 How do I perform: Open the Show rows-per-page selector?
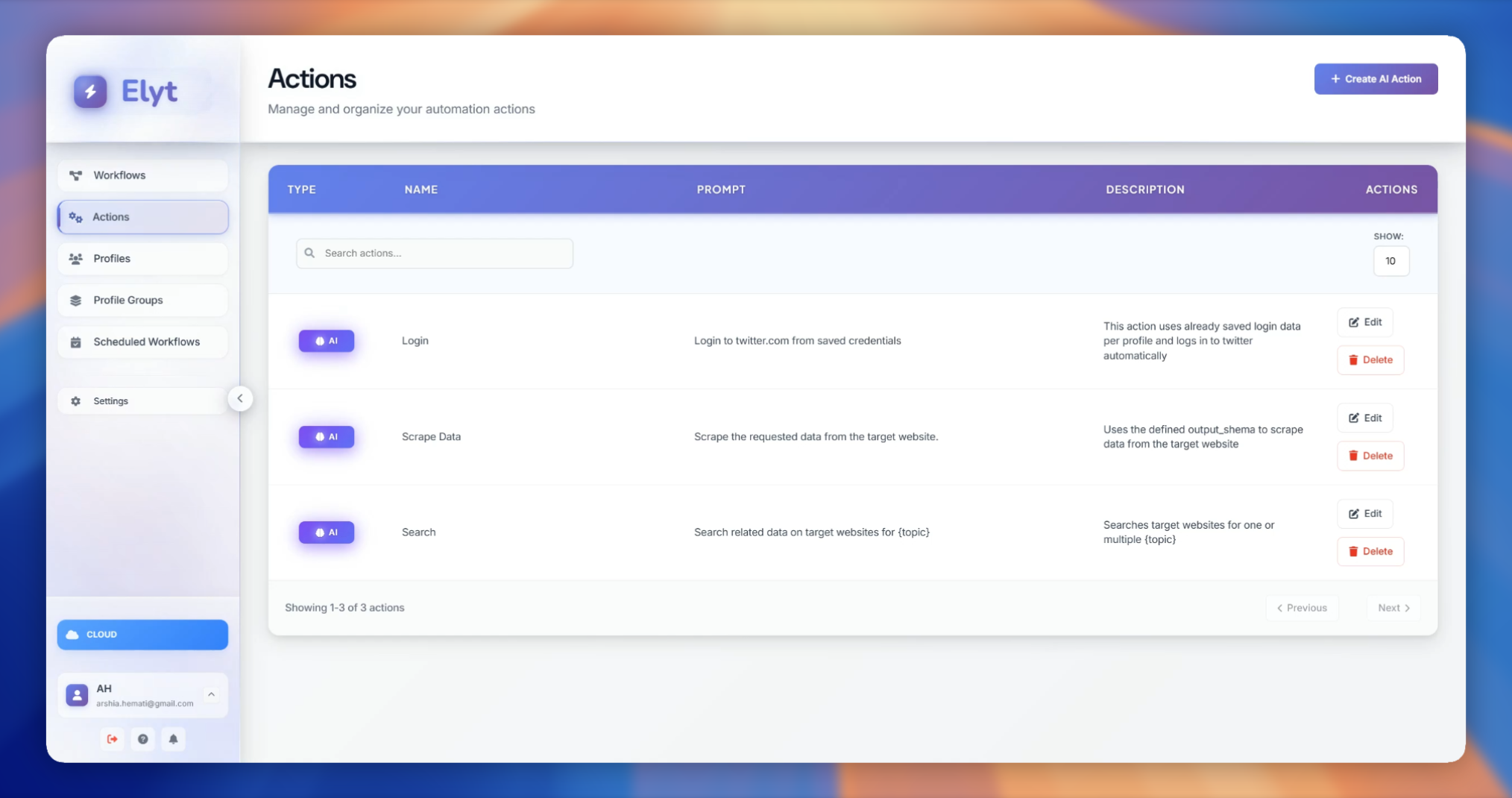tap(1390, 261)
